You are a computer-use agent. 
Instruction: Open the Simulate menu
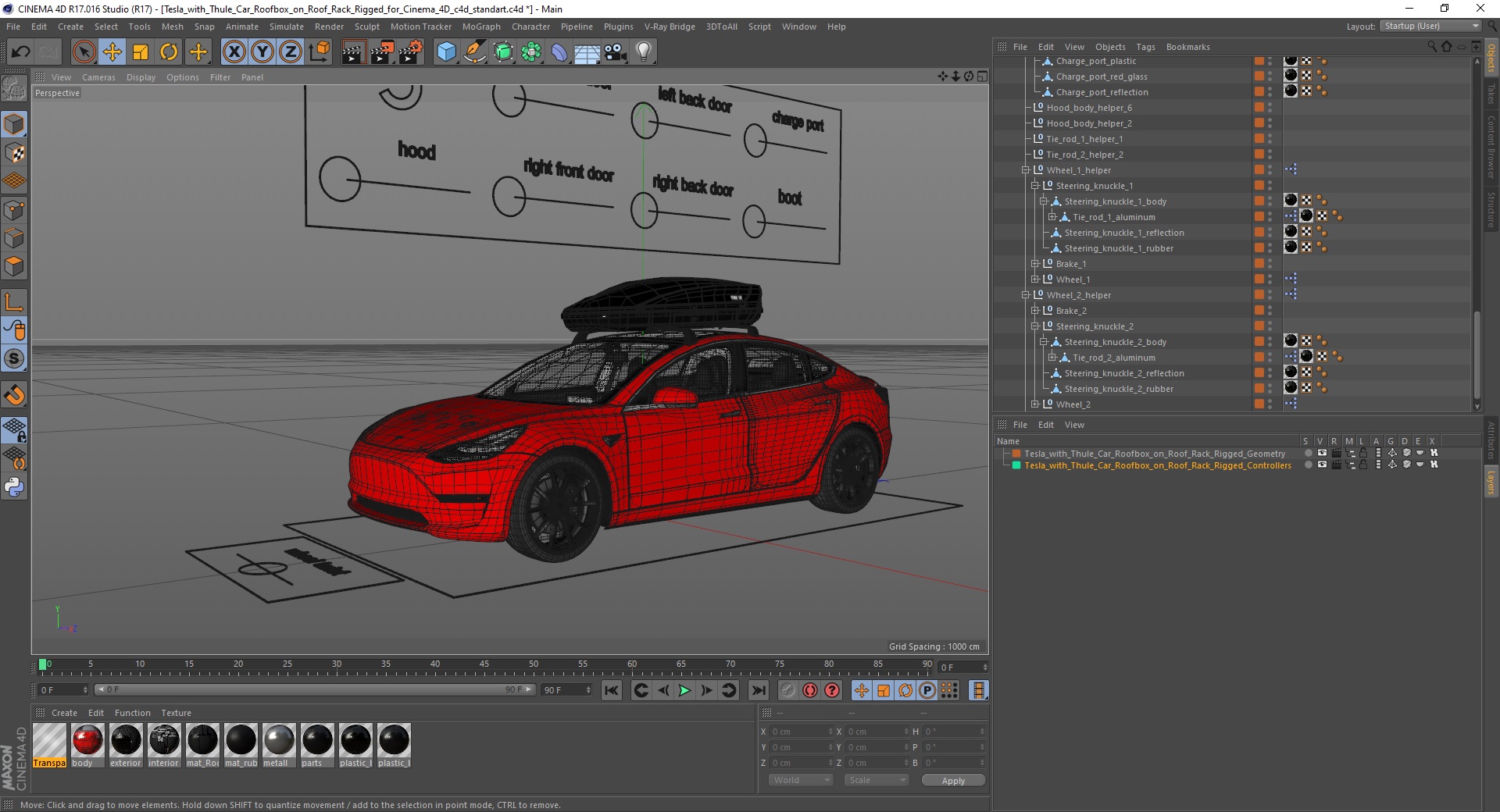tap(287, 27)
